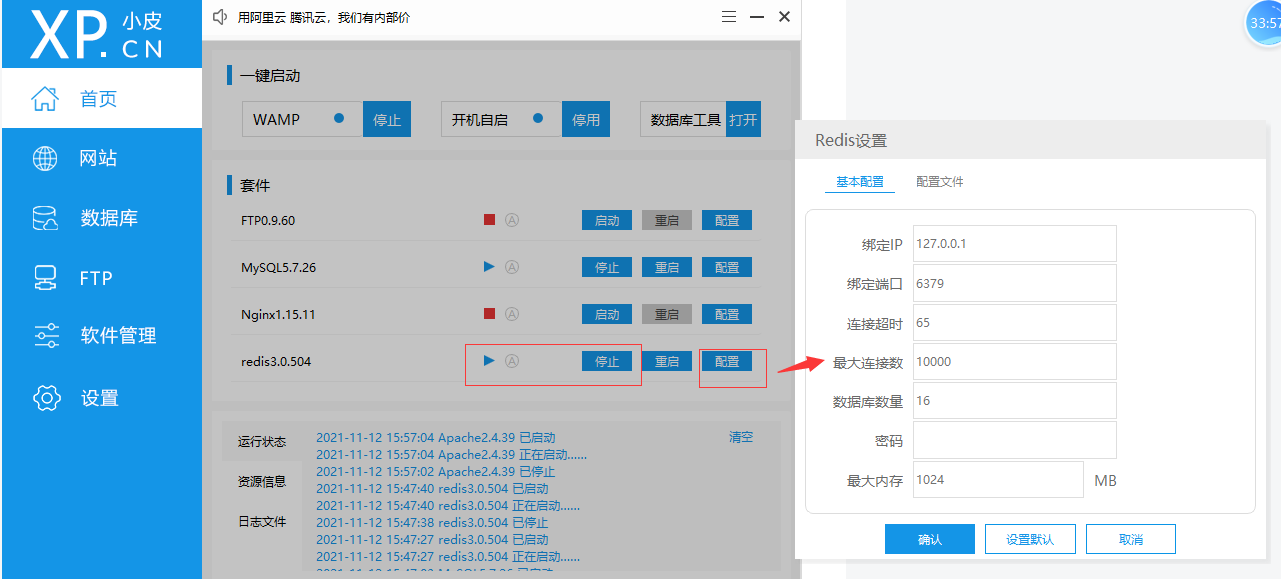Click the redis3.0.504 service name

tap(276, 361)
